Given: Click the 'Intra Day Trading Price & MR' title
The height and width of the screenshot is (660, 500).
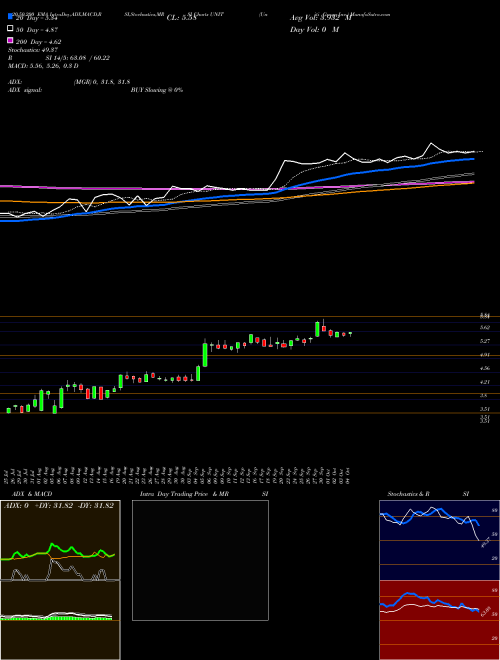Looking at the screenshot, I should 184,494.
